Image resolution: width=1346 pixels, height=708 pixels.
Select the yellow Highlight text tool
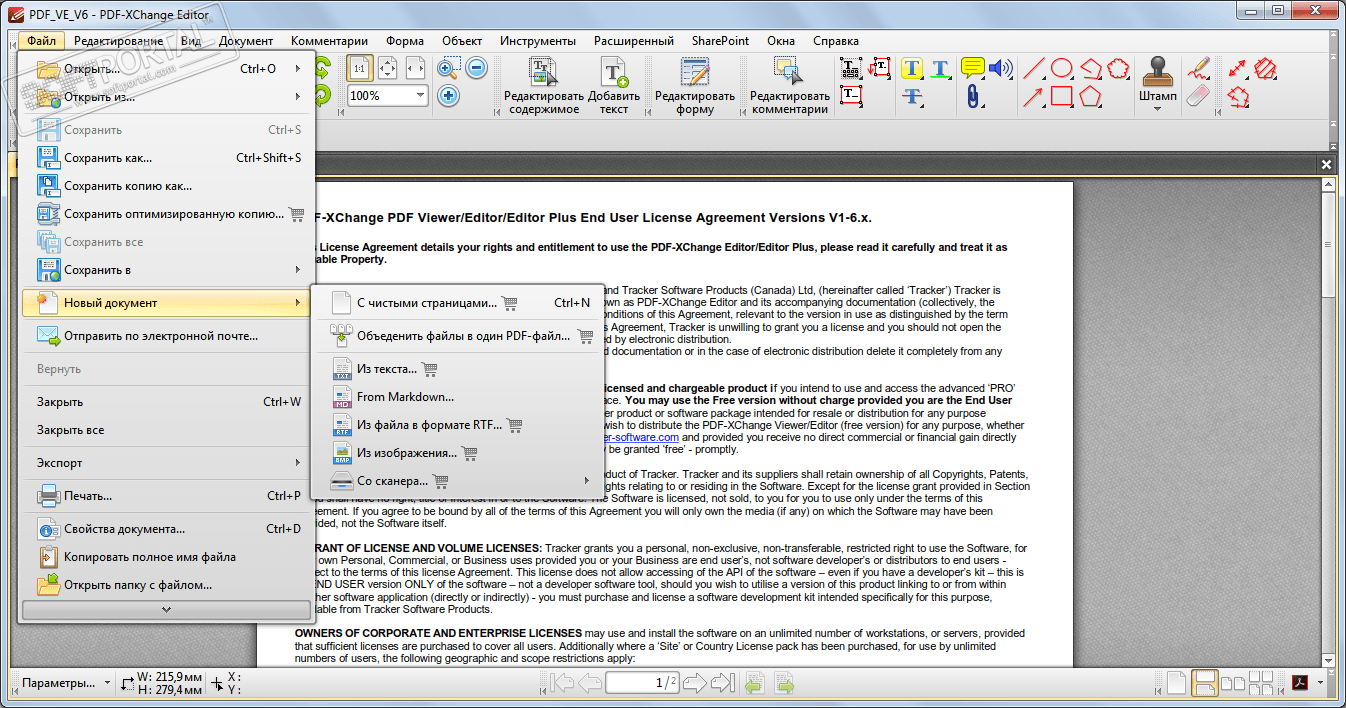(x=912, y=68)
